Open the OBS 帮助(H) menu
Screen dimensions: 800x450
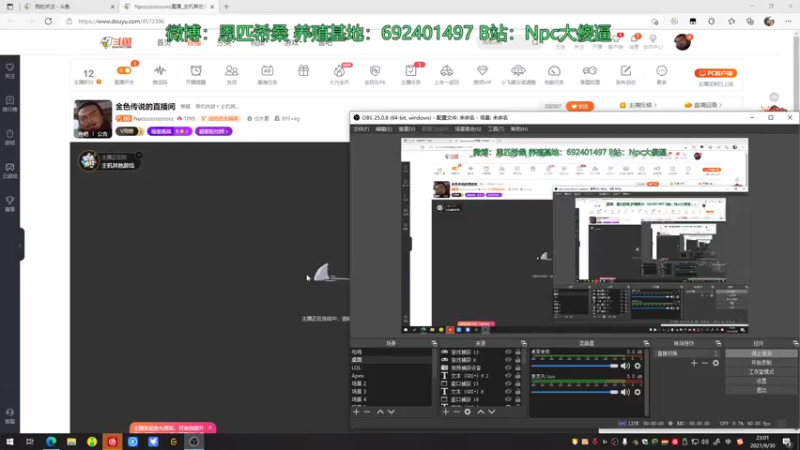click(x=519, y=129)
